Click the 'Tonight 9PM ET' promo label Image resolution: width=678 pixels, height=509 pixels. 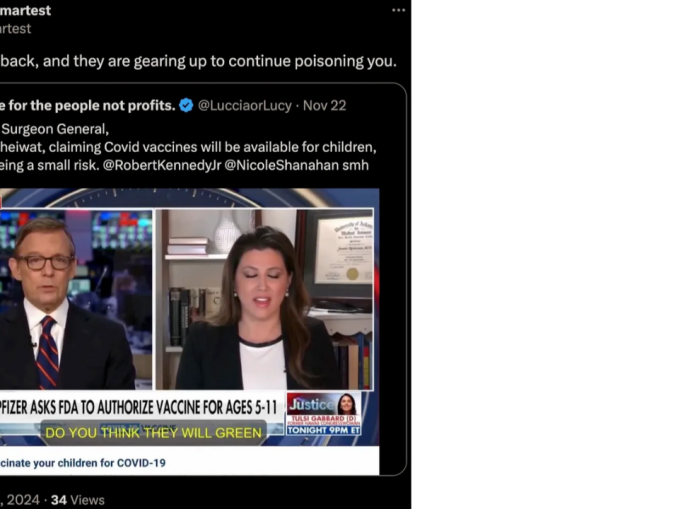[323, 430]
